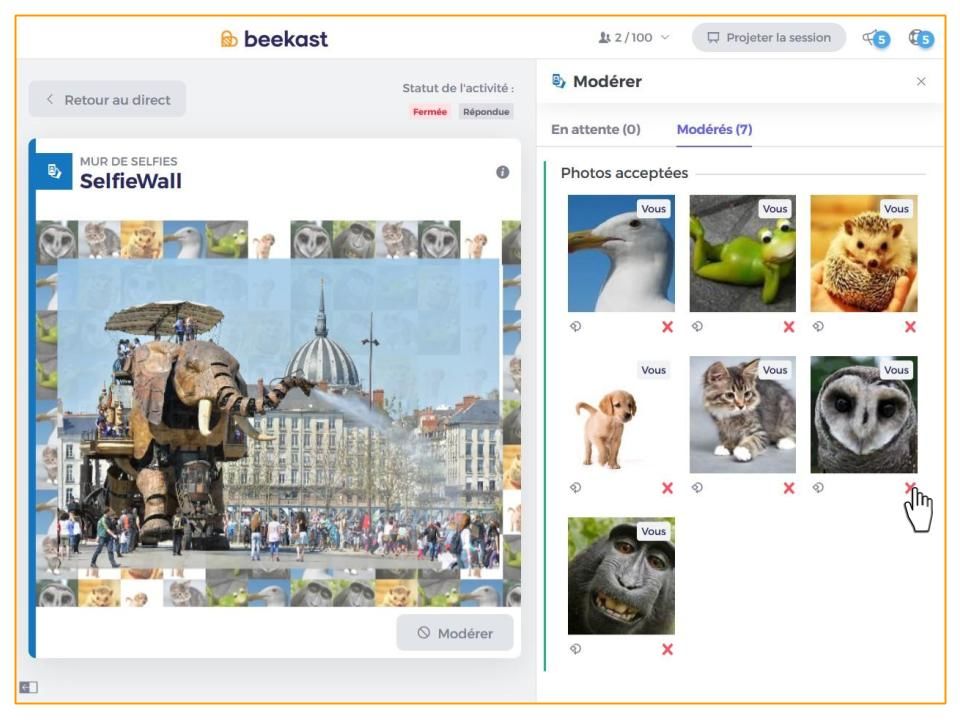
Task: Click the Photos acceptées heading
Action: coord(624,173)
